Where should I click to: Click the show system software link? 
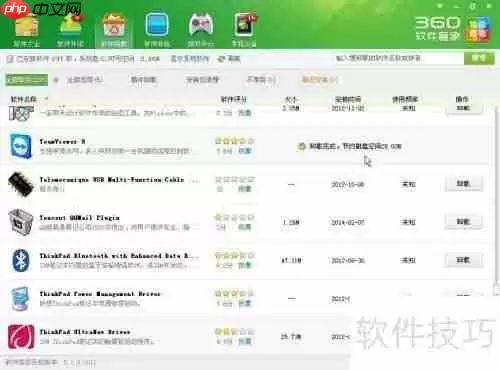(190, 59)
